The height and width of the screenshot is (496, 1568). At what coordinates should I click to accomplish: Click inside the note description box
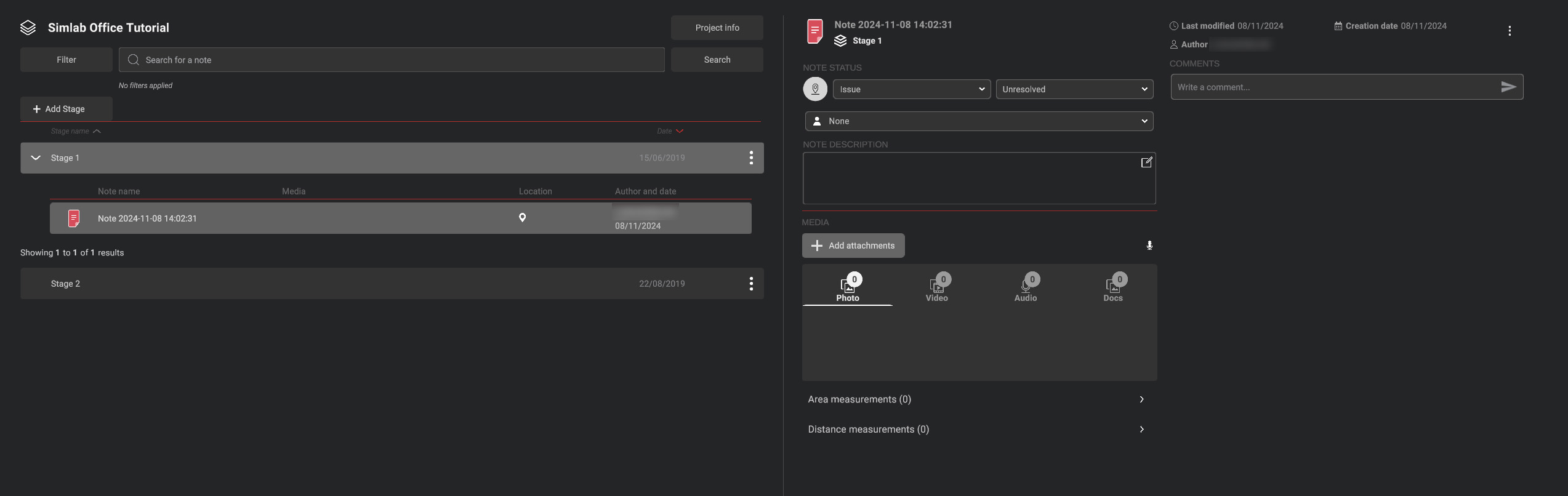pos(979,178)
